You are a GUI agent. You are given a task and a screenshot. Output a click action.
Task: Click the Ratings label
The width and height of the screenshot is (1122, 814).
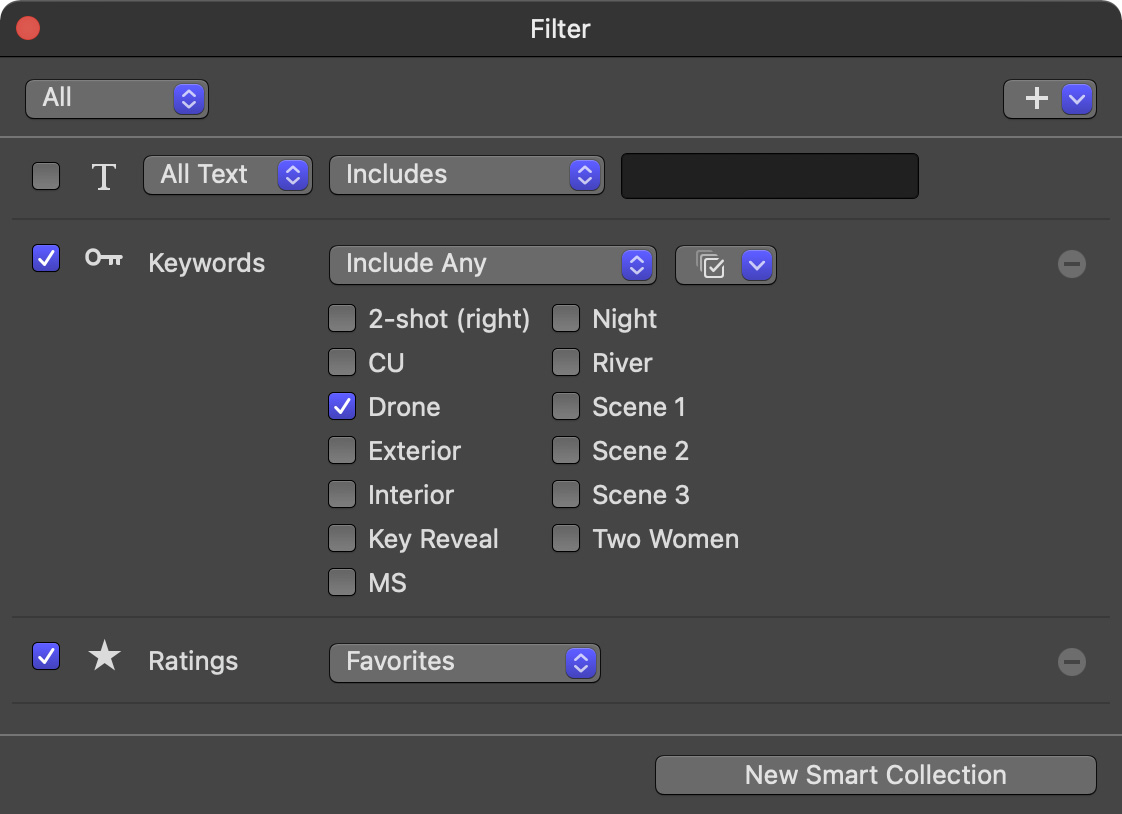click(x=193, y=661)
